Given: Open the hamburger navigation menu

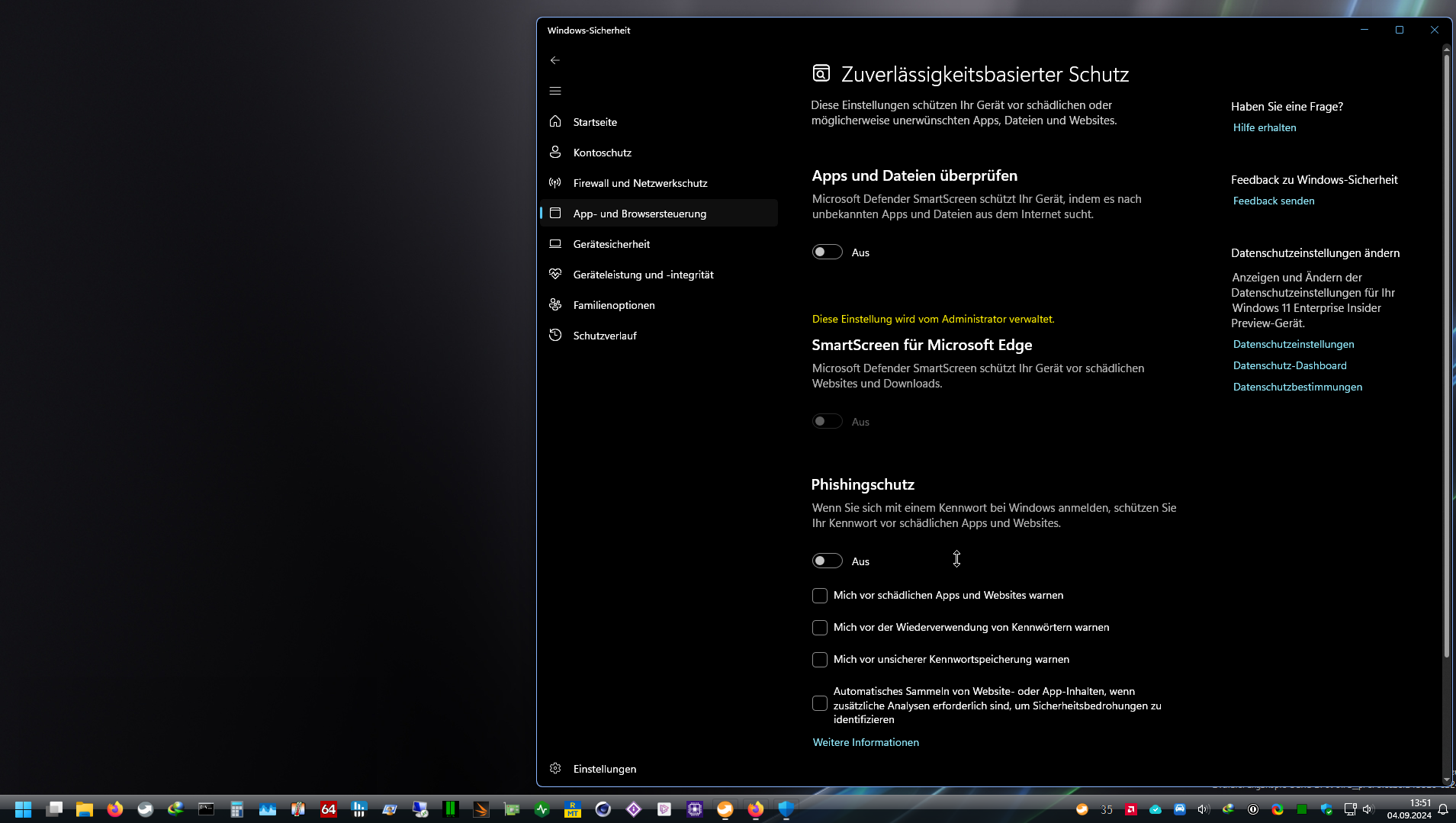Looking at the screenshot, I should click(x=555, y=91).
